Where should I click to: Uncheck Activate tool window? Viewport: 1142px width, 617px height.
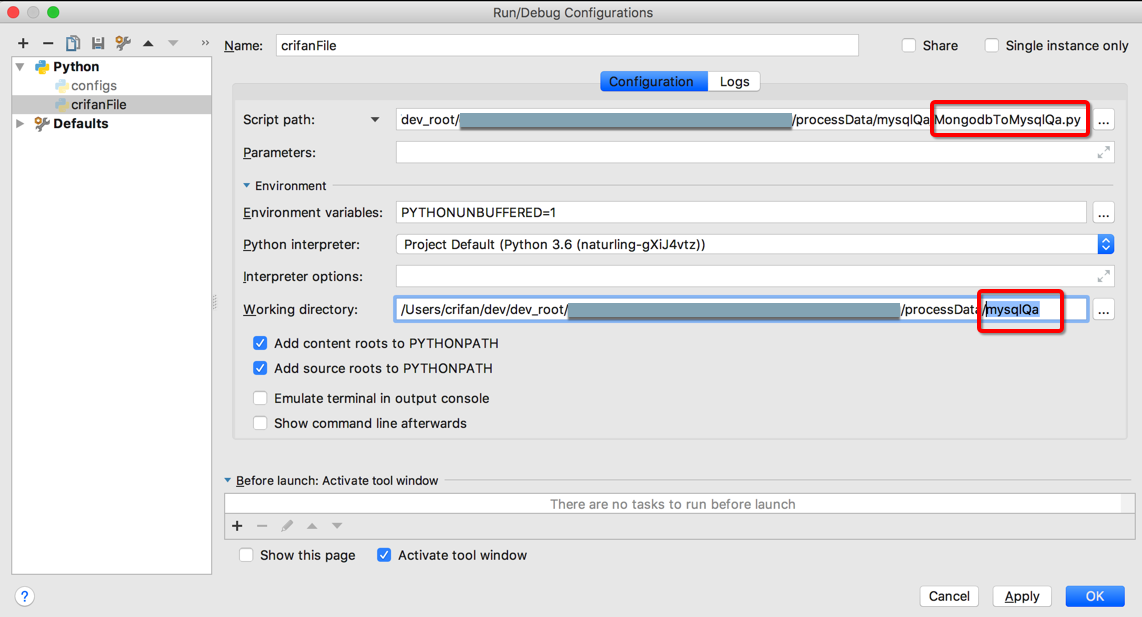(x=384, y=555)
